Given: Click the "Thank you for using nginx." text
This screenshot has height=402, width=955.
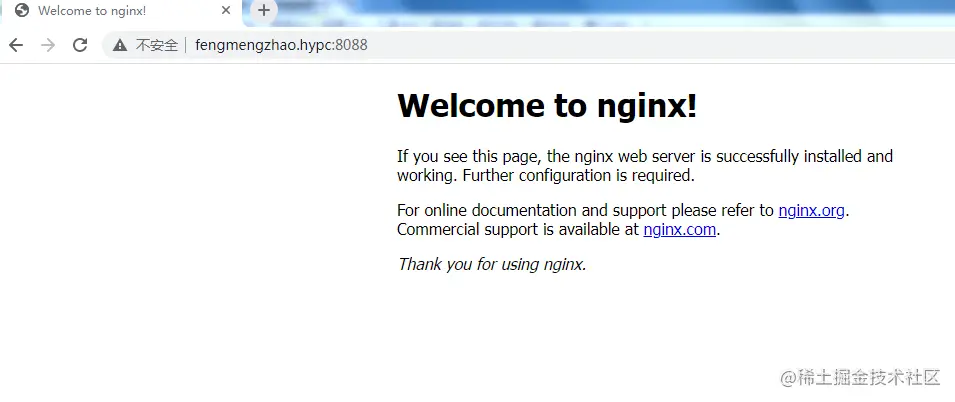Looking at the screenshot, I should [492, 264].
